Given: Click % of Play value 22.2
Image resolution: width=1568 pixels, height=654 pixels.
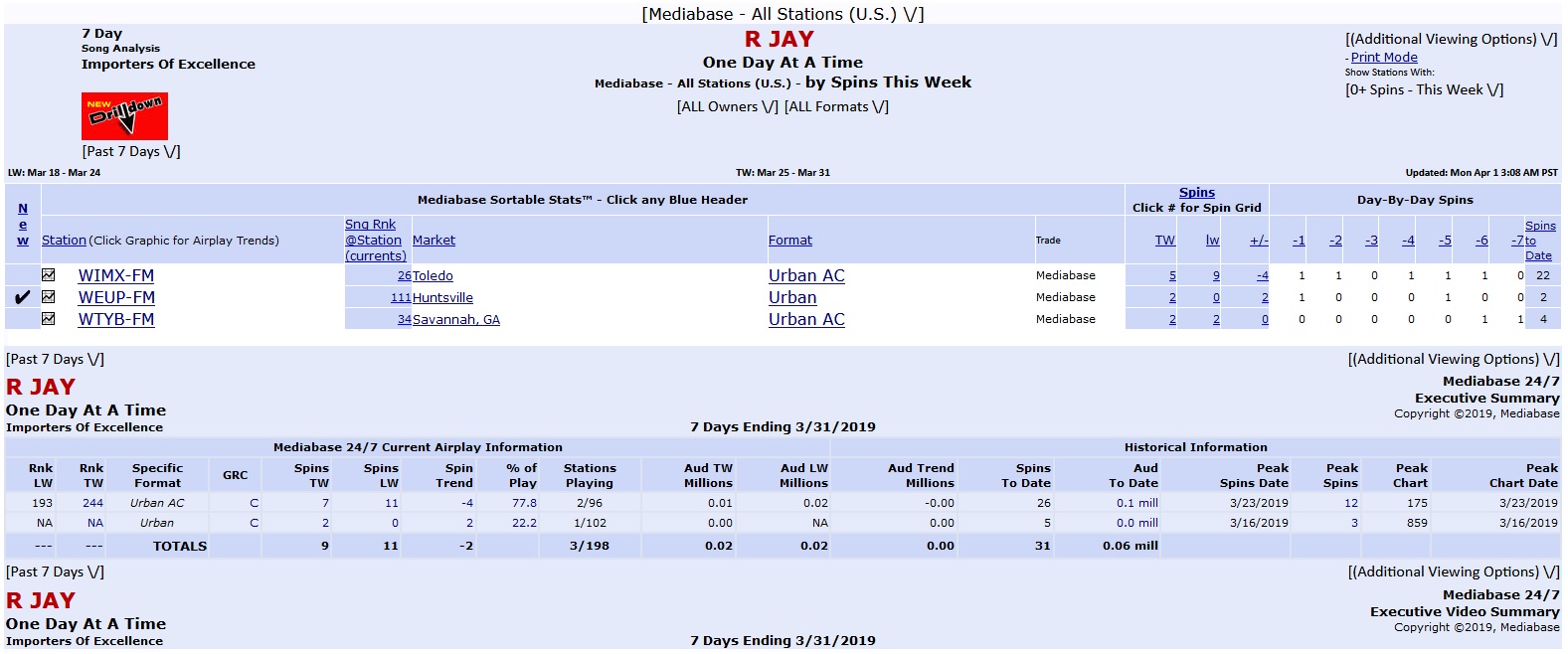Looking at the screenshot, I should (524, 523).
